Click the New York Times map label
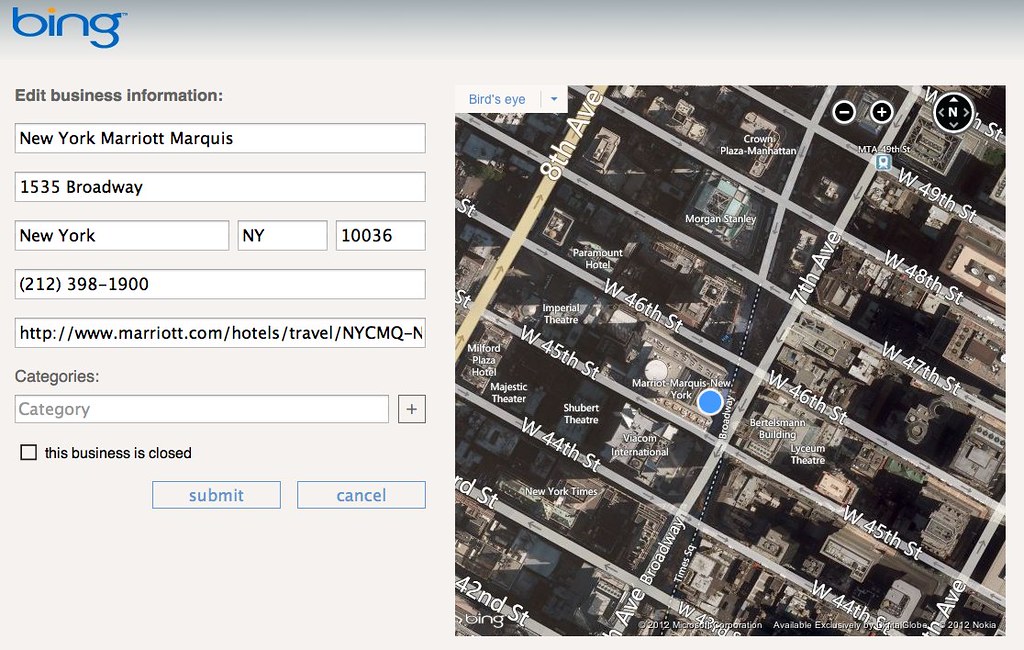This screenshot has height=650, width=1024. click(x=562, y=491)
